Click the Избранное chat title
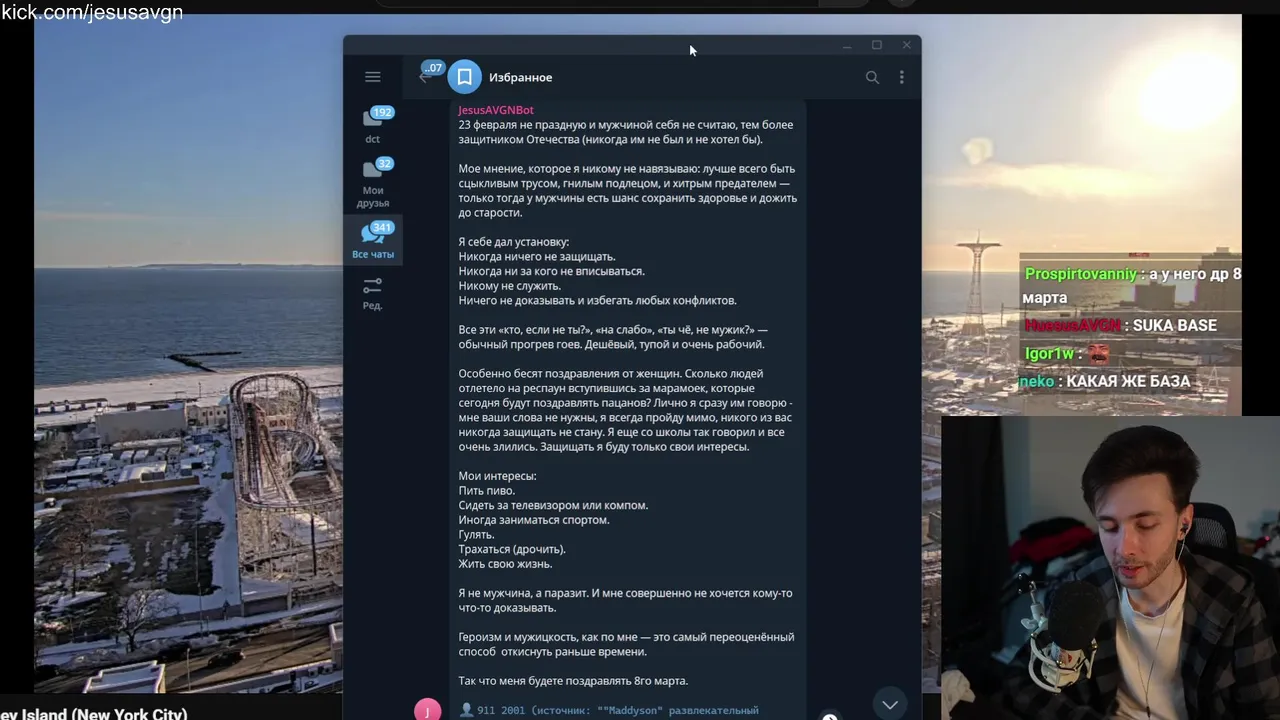The height and width of the screenshot is (720, 1280). click(520, 77)
